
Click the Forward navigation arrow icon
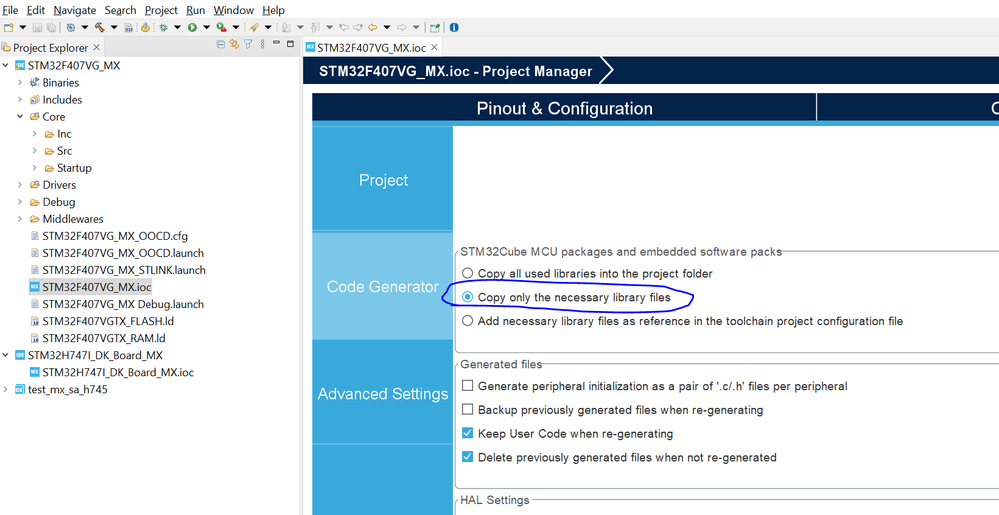click(x=401, y=27)
